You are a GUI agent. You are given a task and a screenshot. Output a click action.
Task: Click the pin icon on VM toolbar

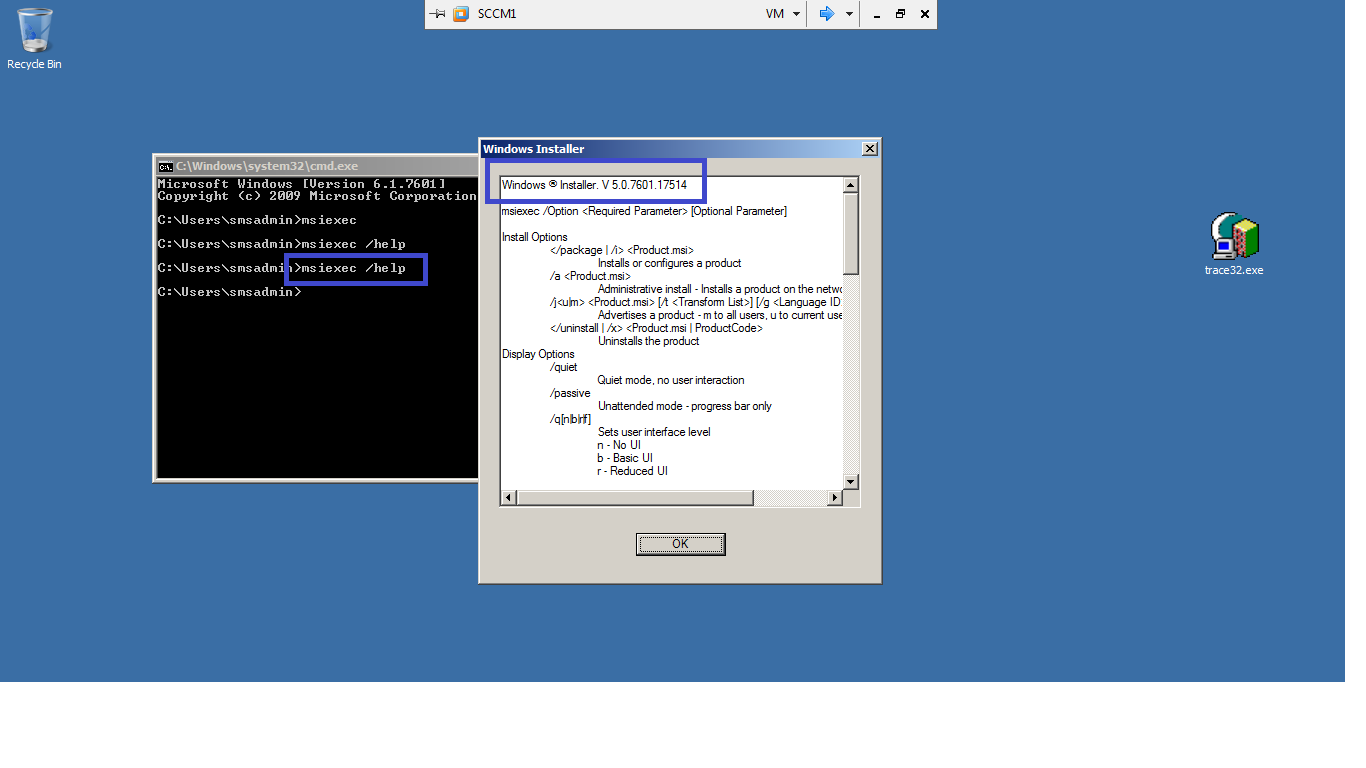pyautogui.click(x=437, y=14)
